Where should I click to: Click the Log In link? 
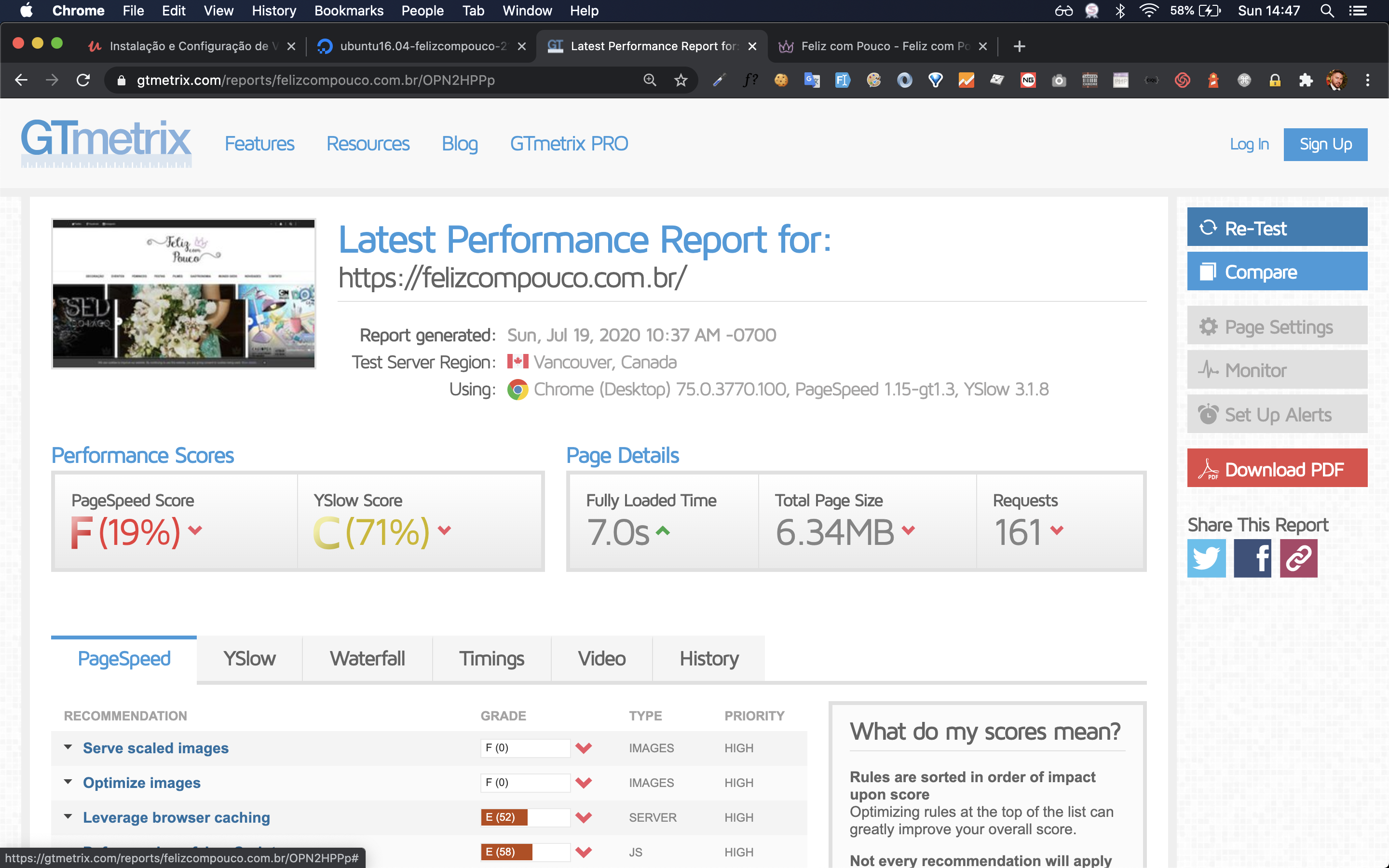point(1249,144)
